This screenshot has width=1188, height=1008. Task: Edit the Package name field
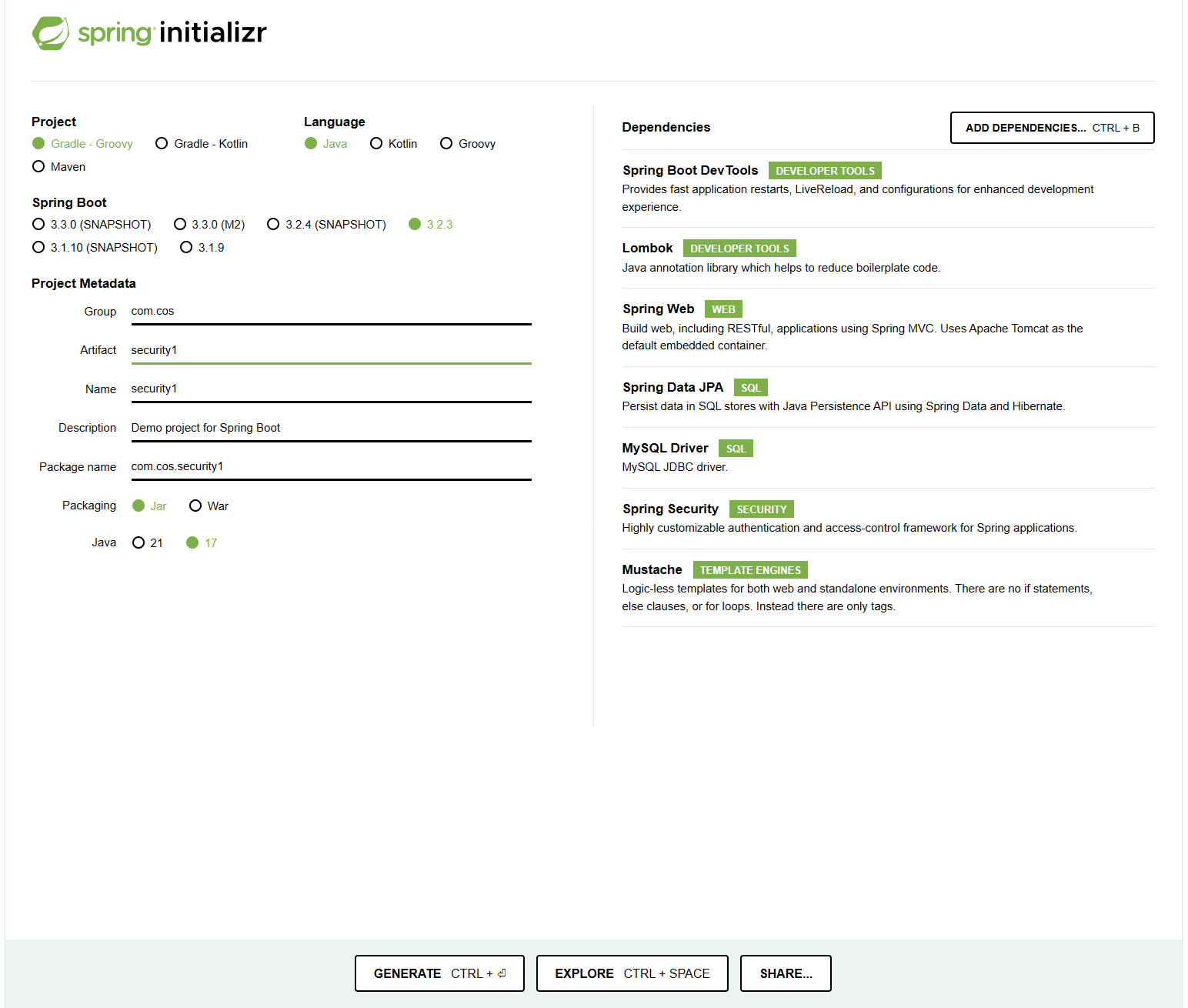click(331, 467)
